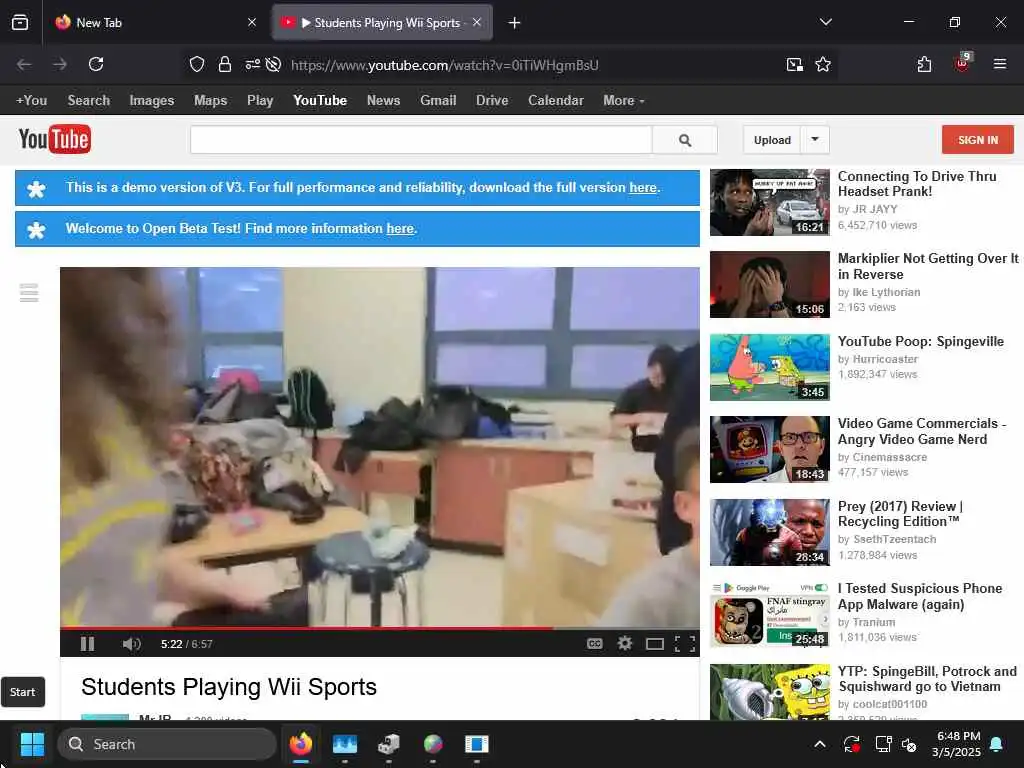Viewport: 1024px width, 768px height.
Task: Bookmark this page with star icon
Action: pyautogui.click(x=823, y=64)
